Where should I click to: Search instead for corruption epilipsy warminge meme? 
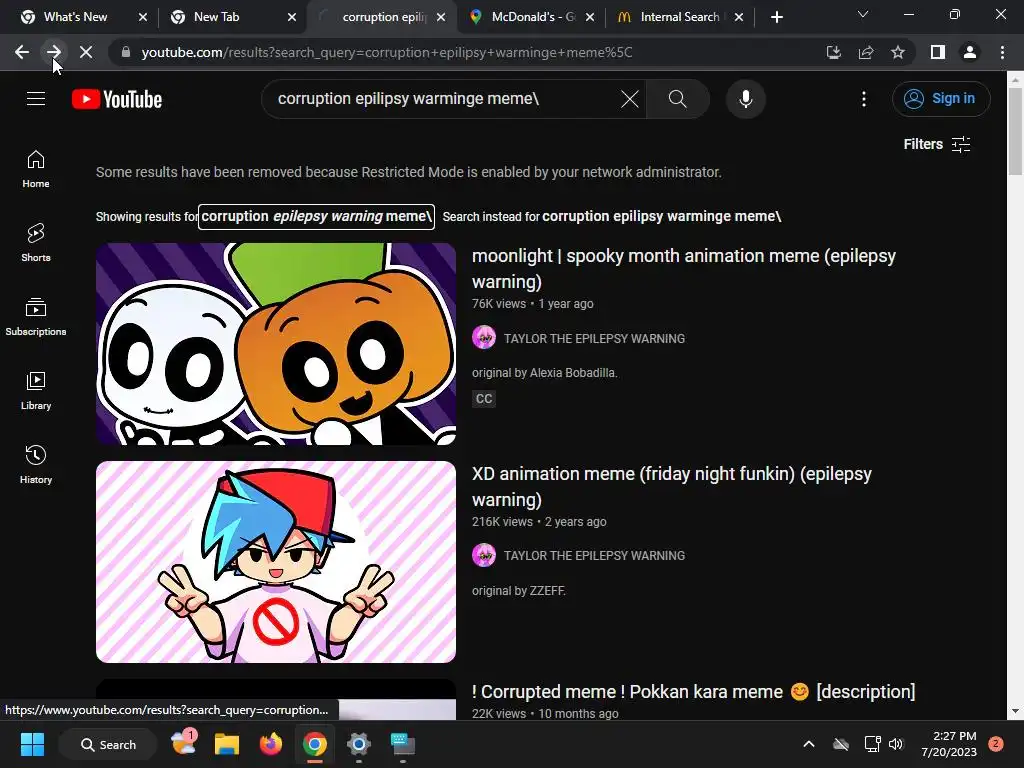click(x=662, y=217)
